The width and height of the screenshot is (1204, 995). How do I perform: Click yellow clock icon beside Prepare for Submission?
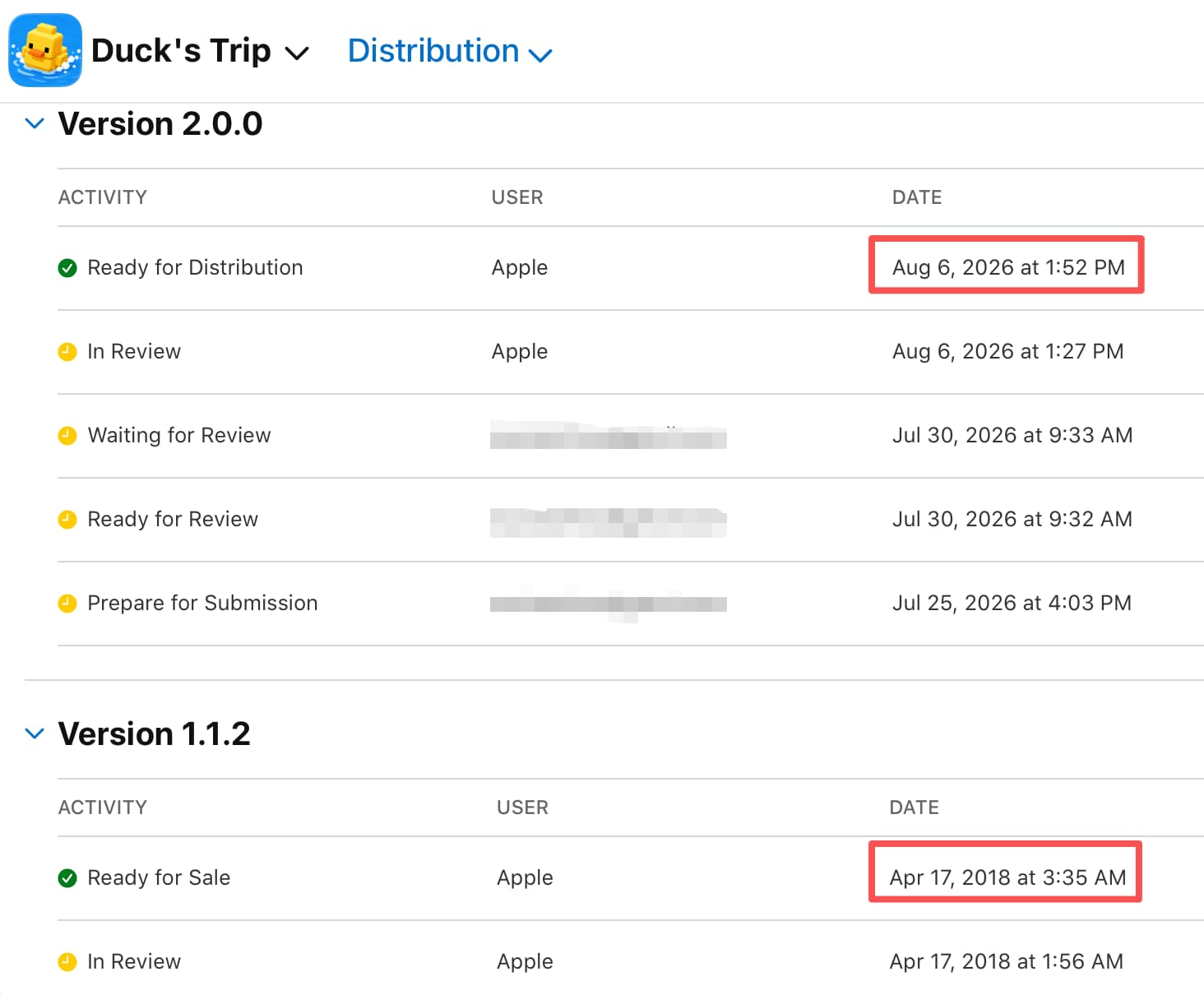click(67, 604)
